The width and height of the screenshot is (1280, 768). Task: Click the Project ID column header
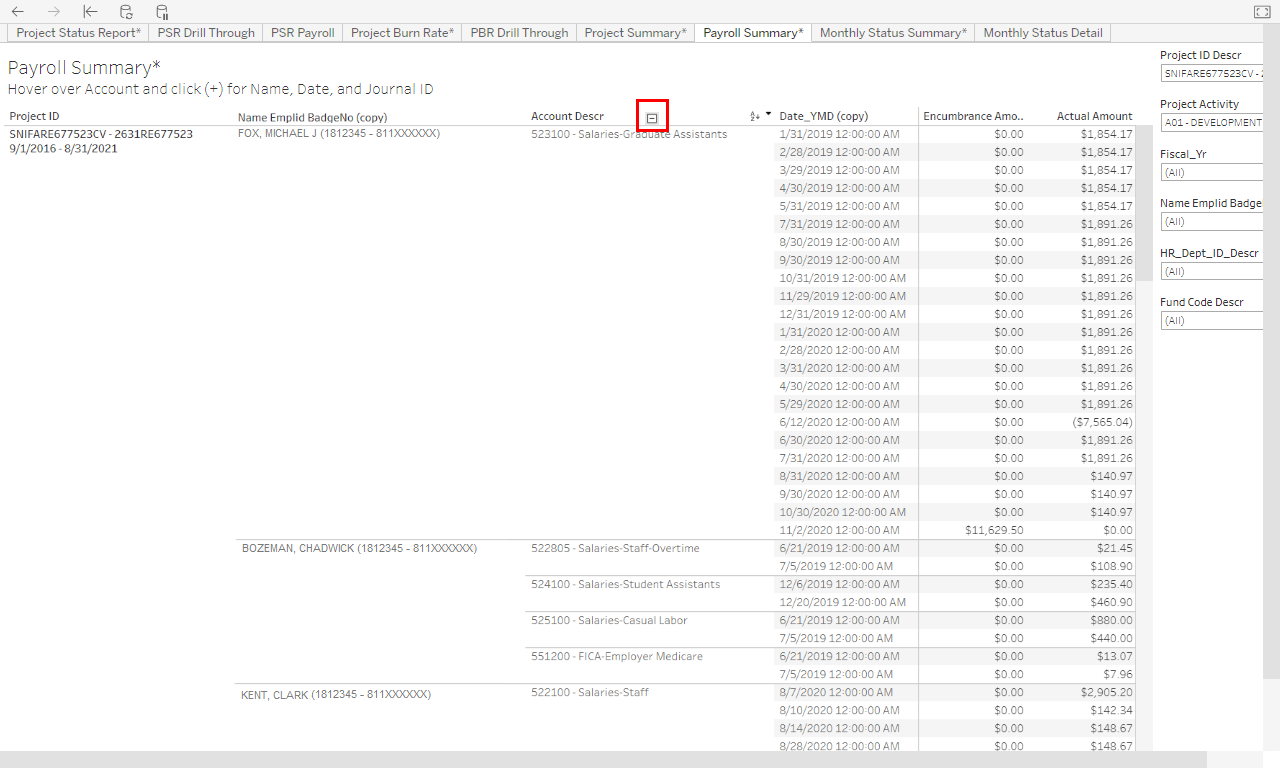pyautogui.click(x=34, y=116)
